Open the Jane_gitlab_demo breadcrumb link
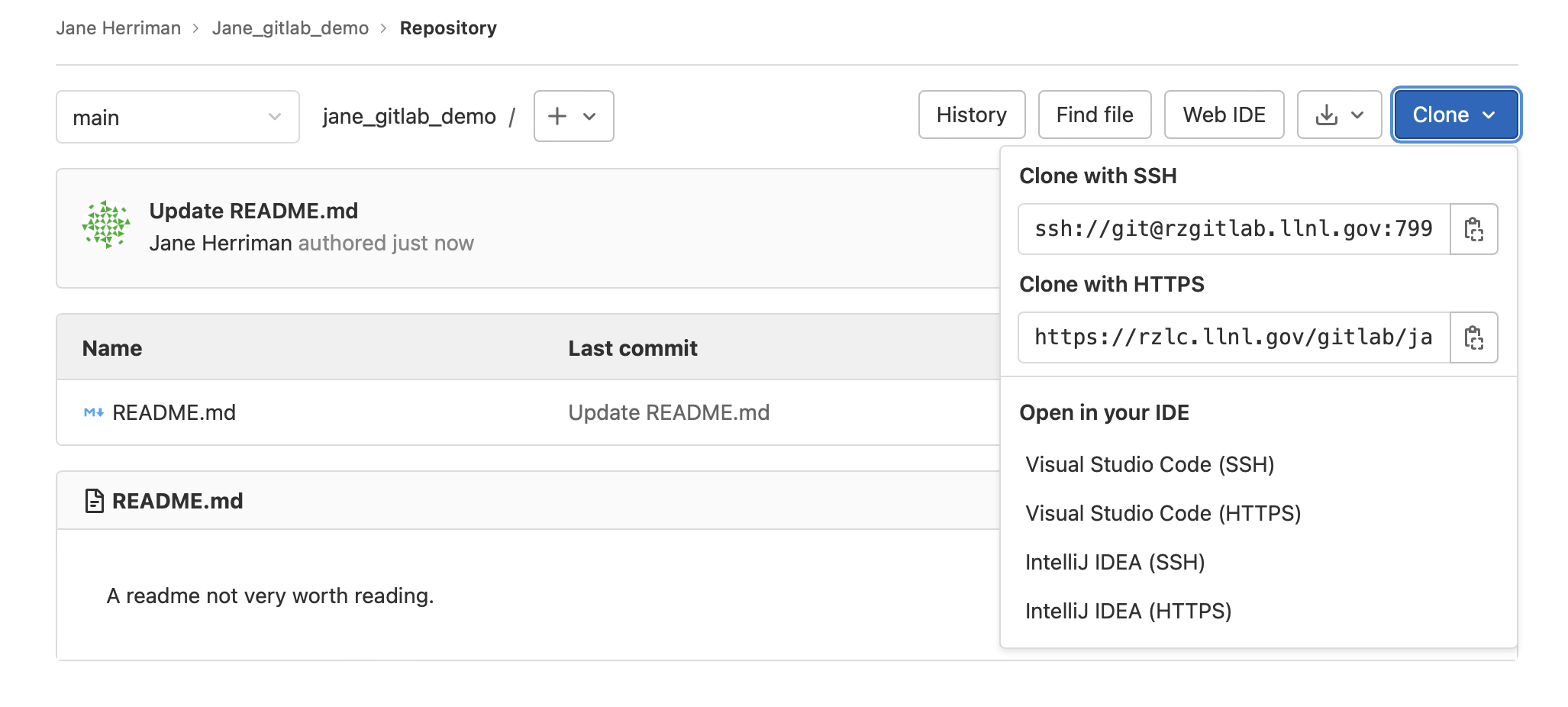The height and width of the screenshot is (707, 1568). click(290, 28)
